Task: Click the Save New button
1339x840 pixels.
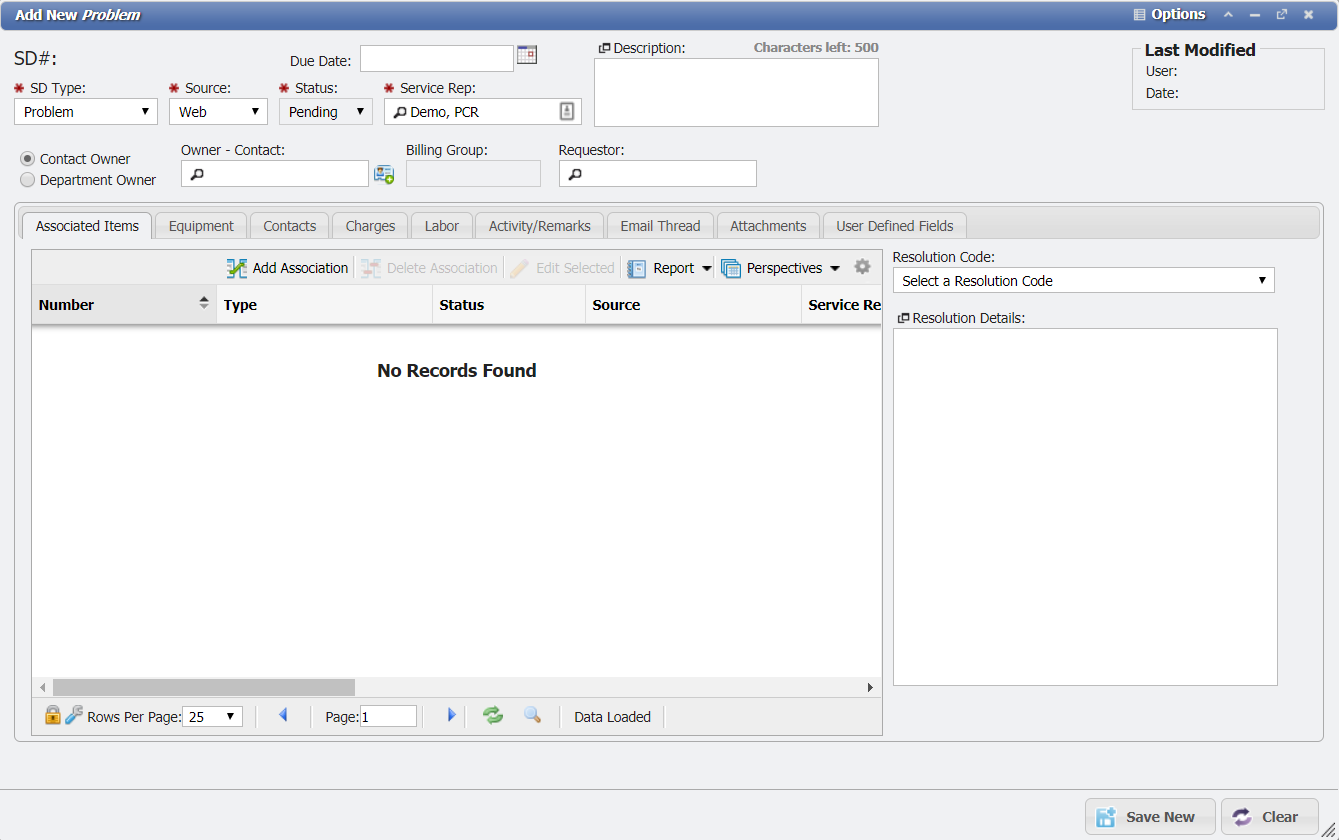Action: click(x=1150, y=817)
